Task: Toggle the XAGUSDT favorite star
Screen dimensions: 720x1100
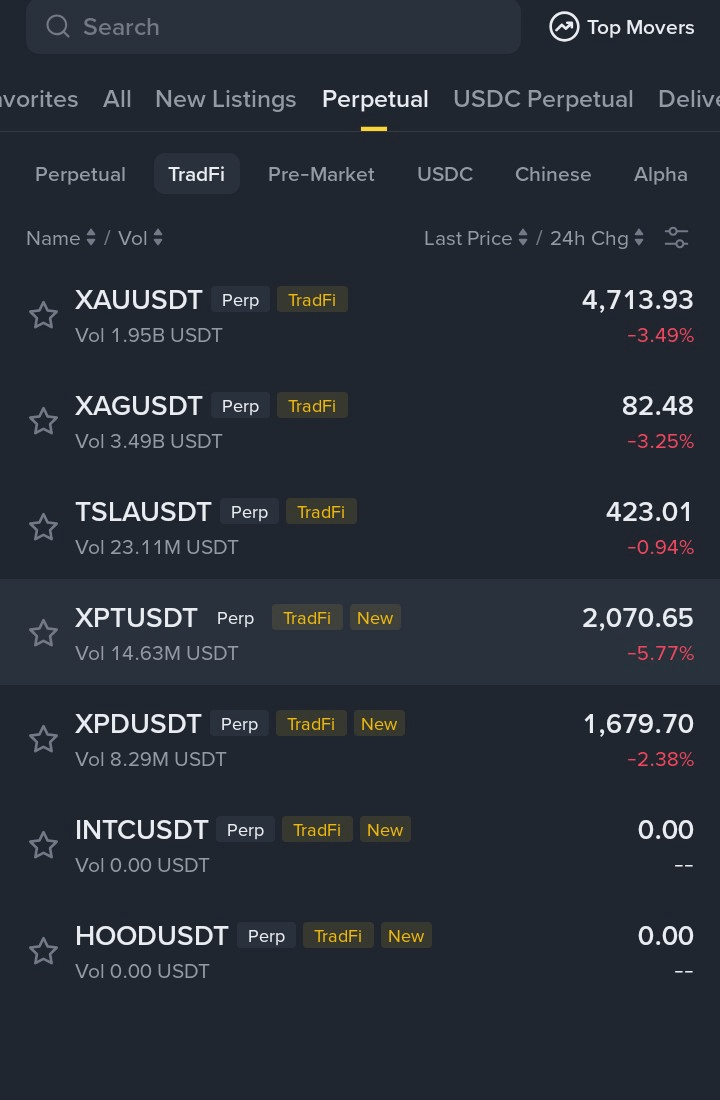Action: coord(43,422)
